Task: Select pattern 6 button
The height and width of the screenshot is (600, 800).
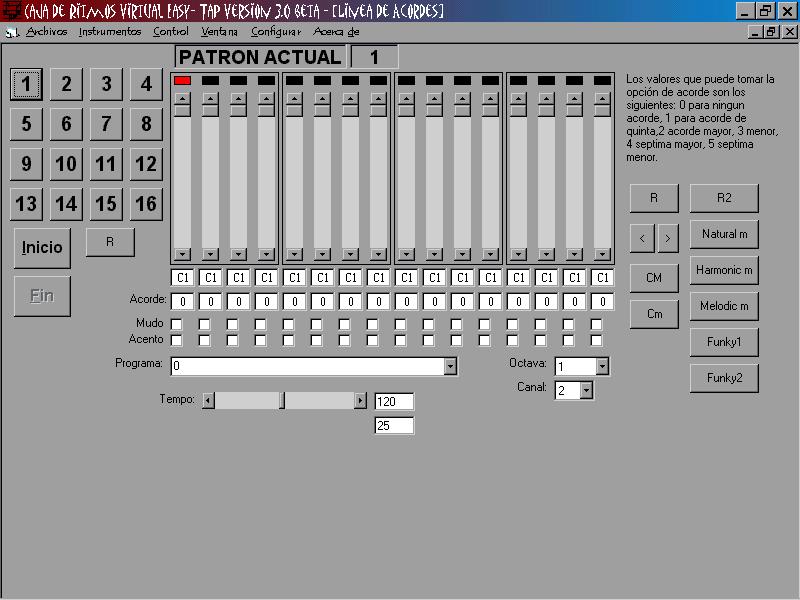Action: (x=66, y=124)
